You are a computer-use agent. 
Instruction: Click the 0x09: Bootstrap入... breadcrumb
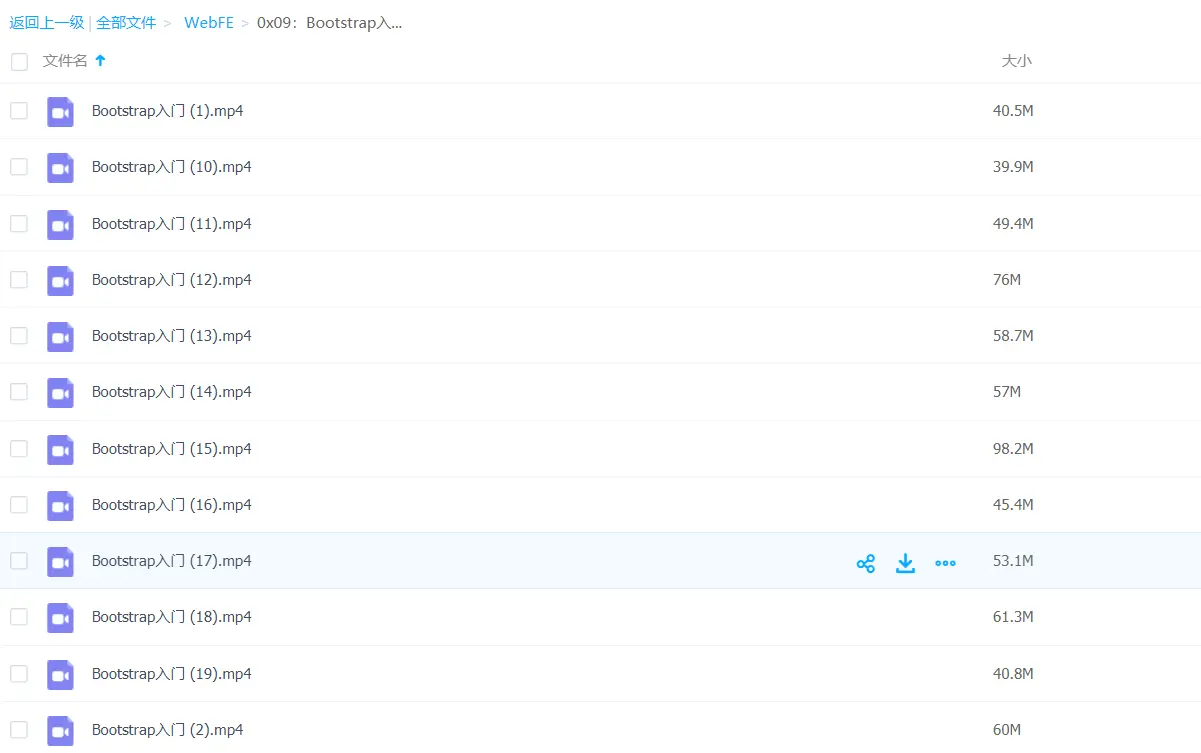[x=329, y=22]
